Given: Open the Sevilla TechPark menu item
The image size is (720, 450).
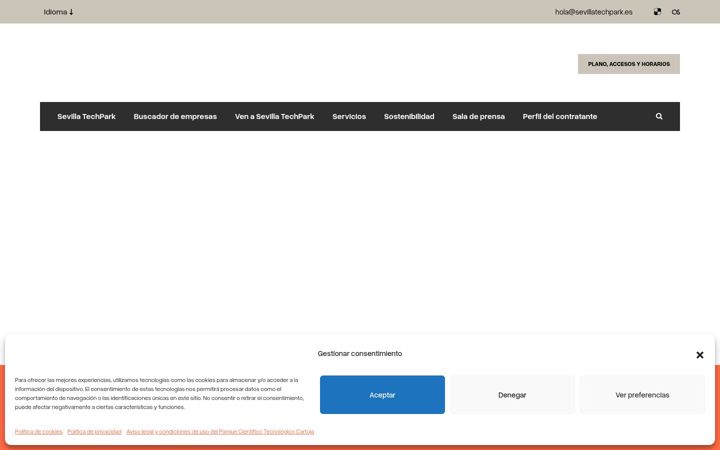Looking at the screenshot, I should (86, 117).
